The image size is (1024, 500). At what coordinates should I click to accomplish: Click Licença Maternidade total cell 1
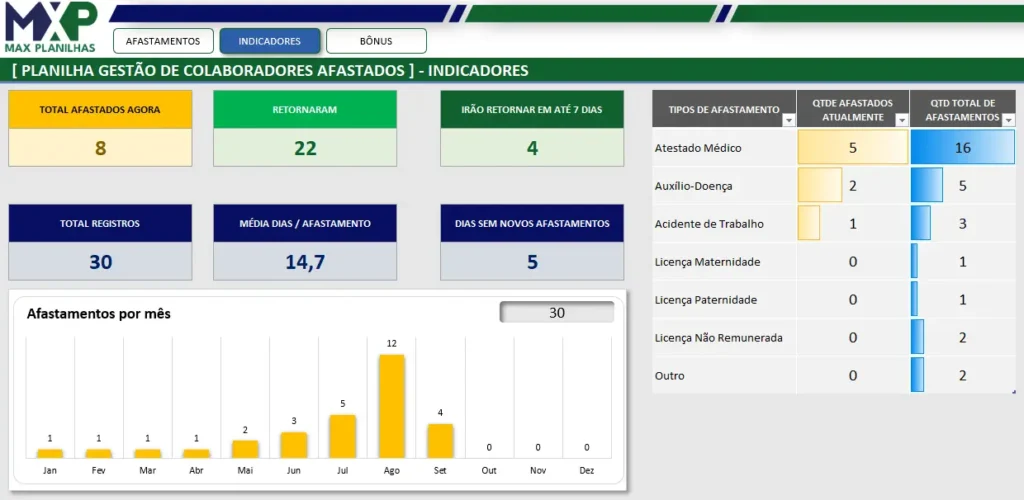pyautogui.click(x=963, y=261)
